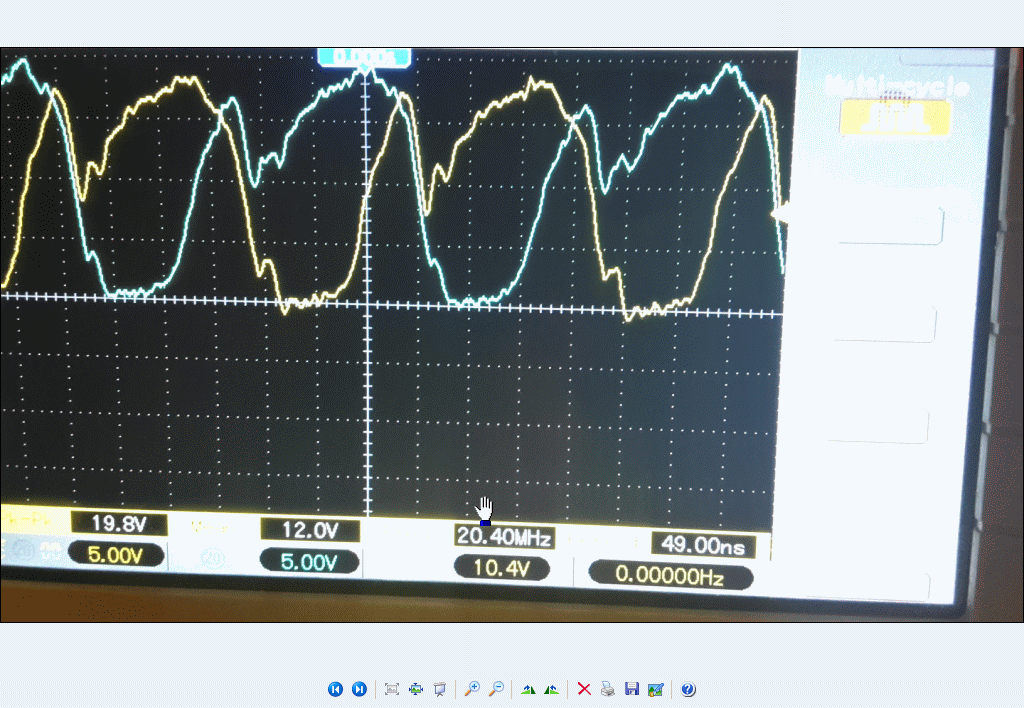Go to the previous image

[335, 689]
